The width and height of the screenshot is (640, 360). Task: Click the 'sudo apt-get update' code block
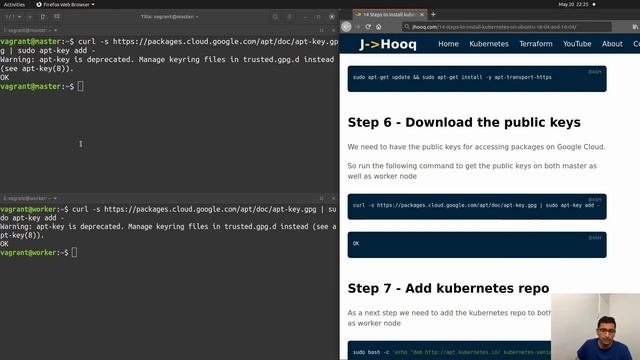477,78
